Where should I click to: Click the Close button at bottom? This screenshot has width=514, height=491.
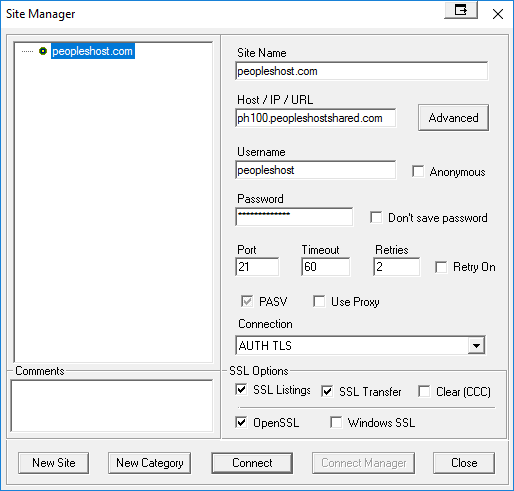464,463
